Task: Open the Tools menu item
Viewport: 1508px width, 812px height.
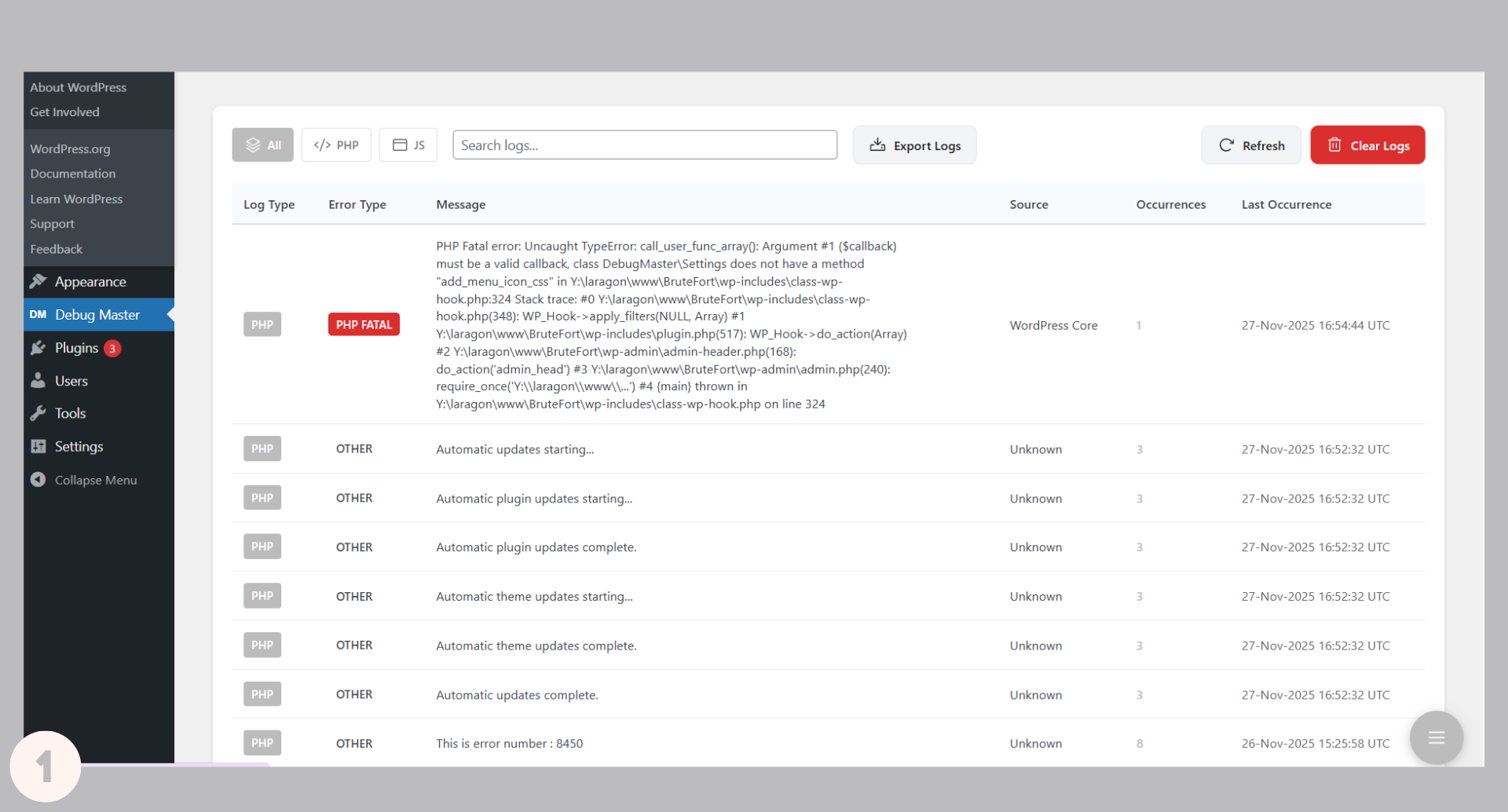Action: (x=99, y=413)
